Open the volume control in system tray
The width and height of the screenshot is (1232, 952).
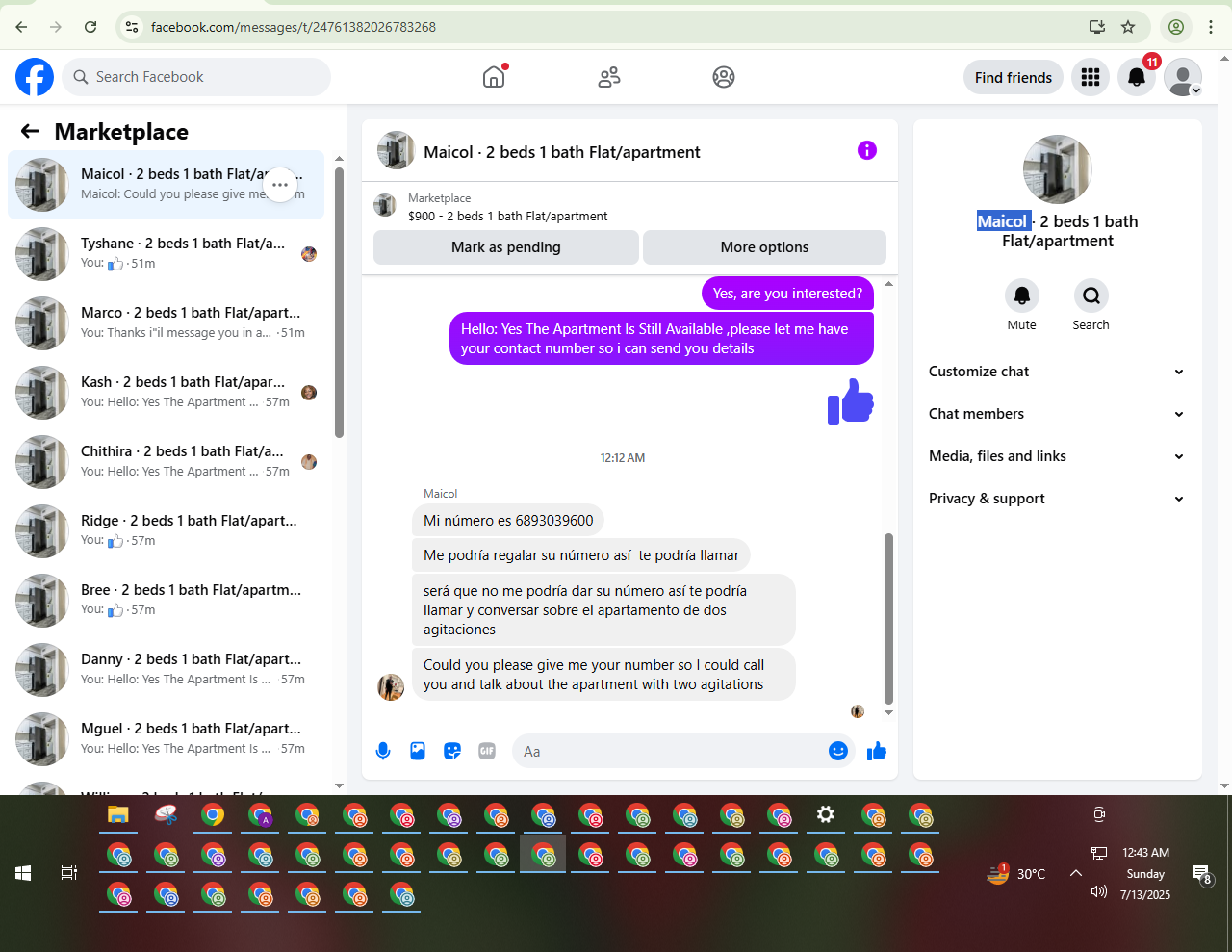point(1099,891)
